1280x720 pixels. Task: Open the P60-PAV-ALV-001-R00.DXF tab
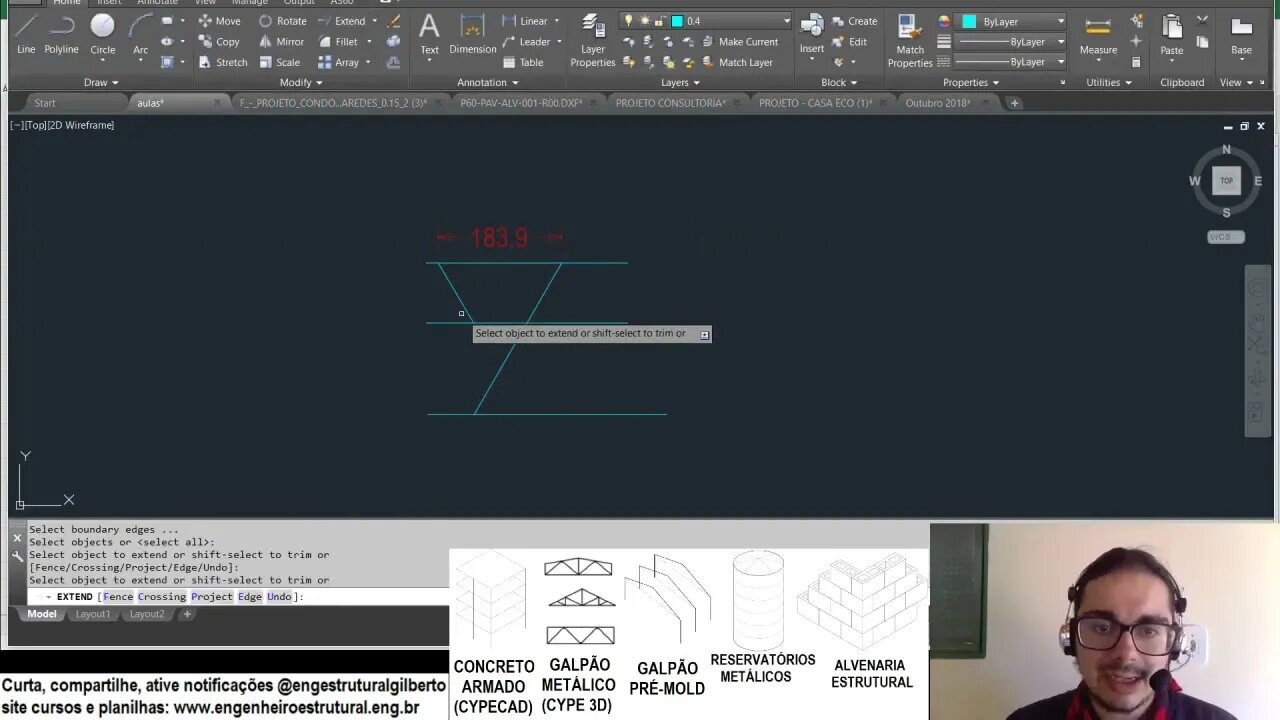tap(521, 103)
